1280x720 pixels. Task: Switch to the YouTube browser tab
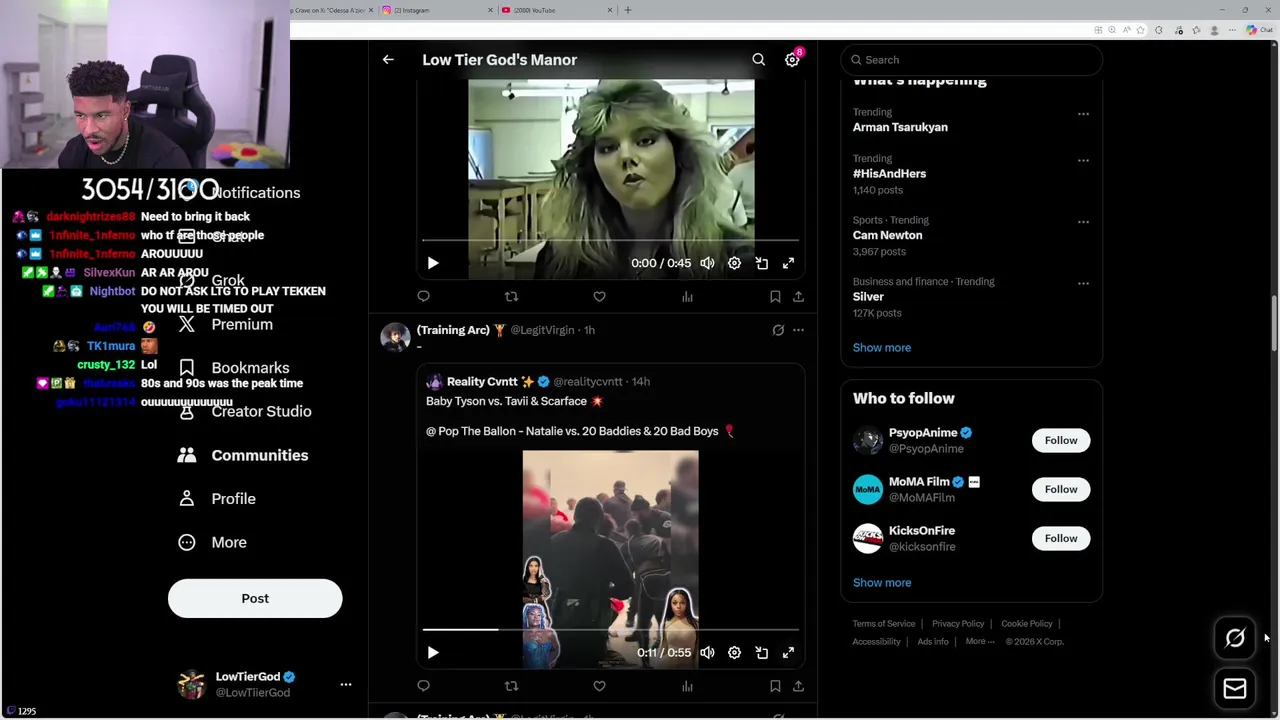coord(555,10)
